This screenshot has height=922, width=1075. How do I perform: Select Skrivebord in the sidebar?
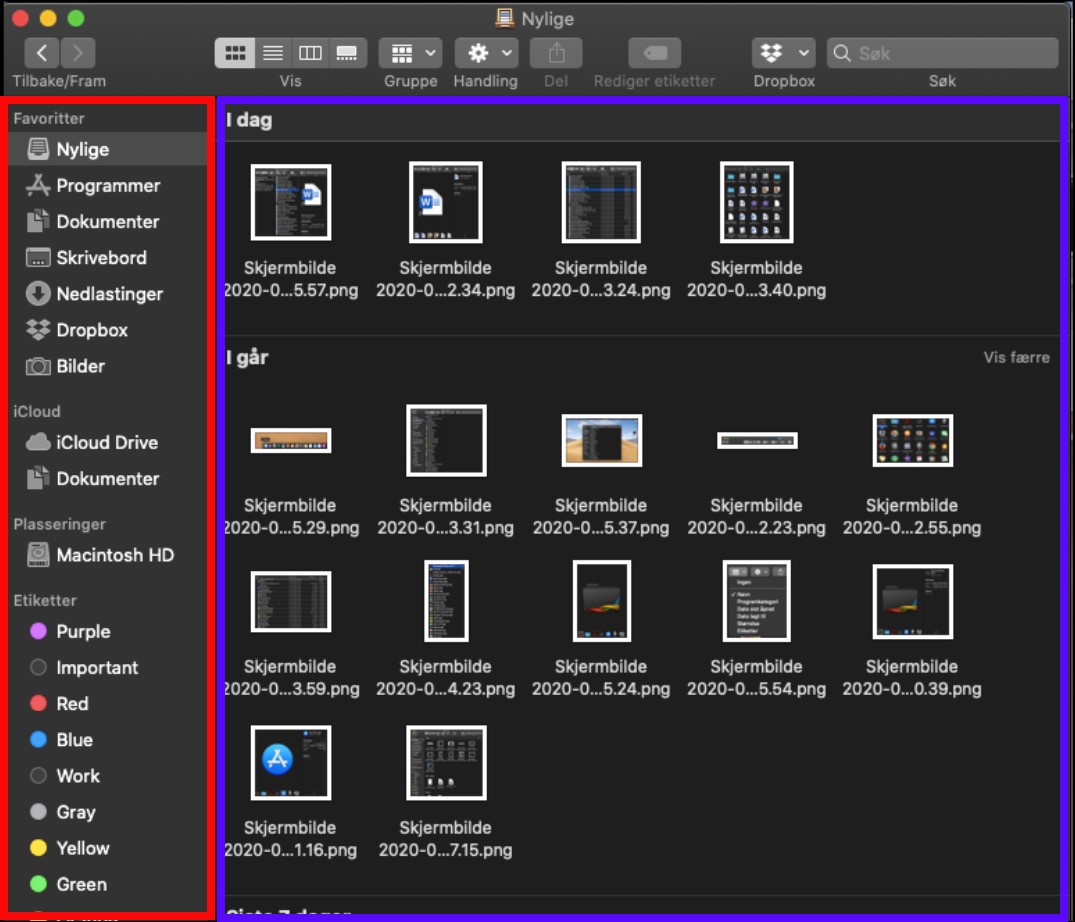tap(101, 258)
